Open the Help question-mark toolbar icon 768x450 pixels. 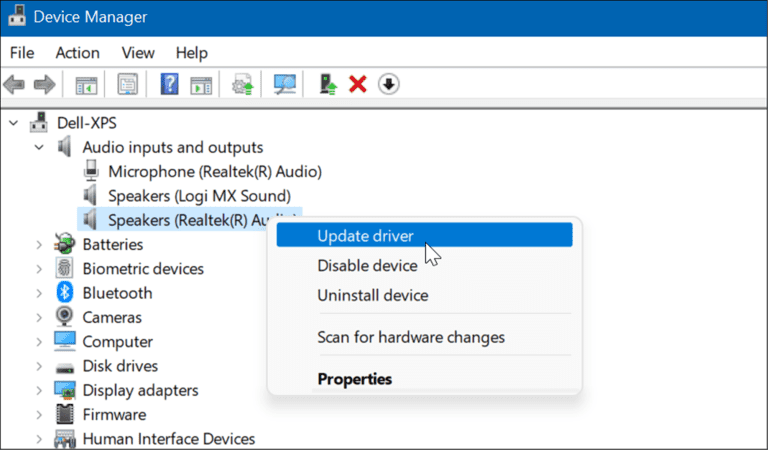[x=169, y=84]
